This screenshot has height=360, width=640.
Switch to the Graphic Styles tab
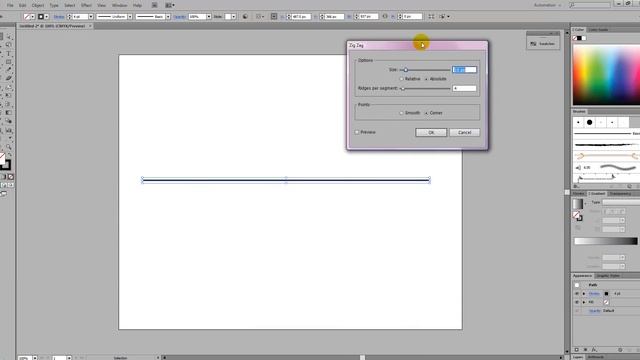click(609, 276)
